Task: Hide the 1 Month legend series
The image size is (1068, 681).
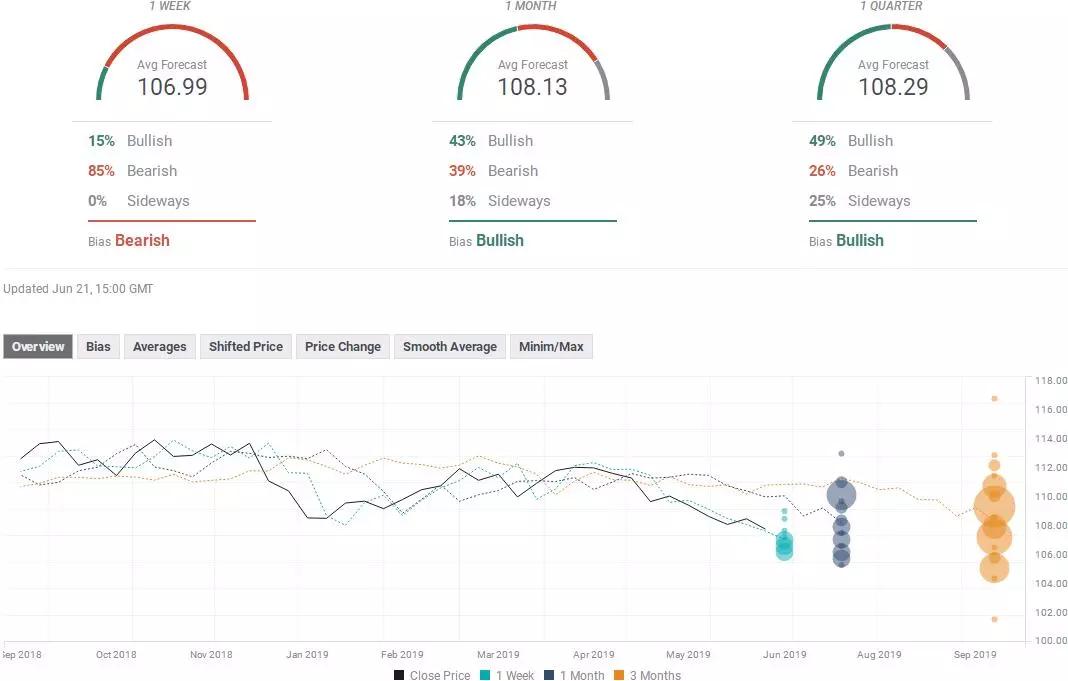Action: pos(578,675)
